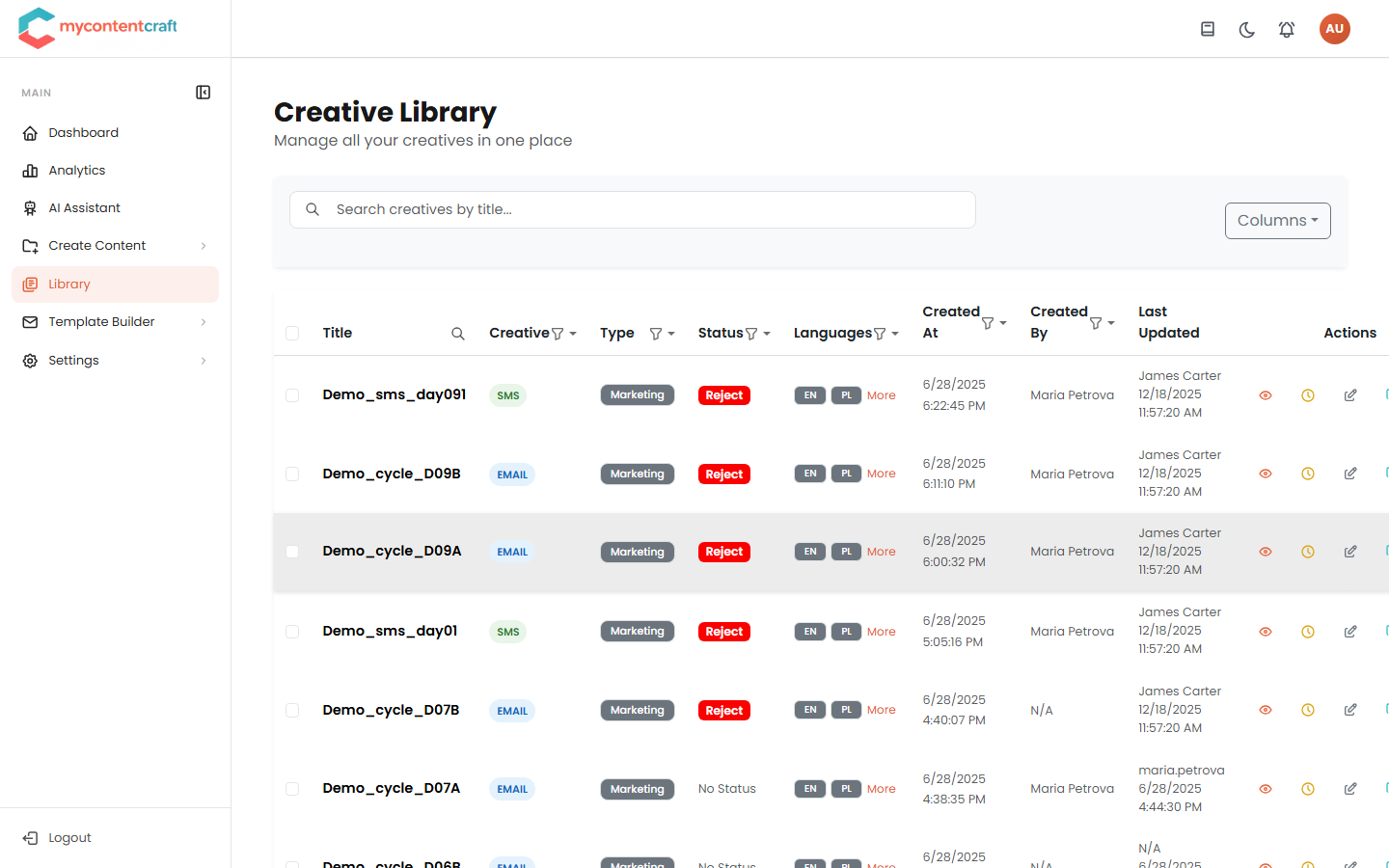Edit Demo_cycle_D09A with pencil icon
The width and height of the screenshot is (1389, 868).
[x=1350, y=552]
